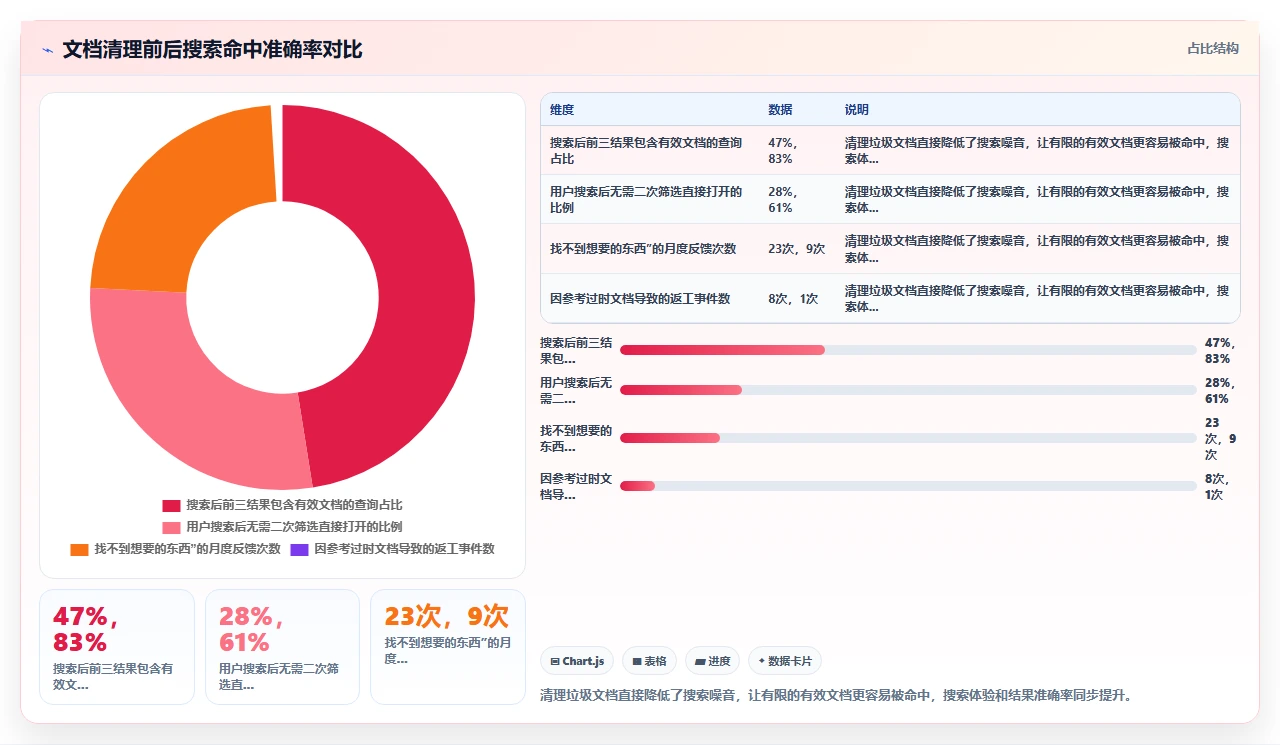The image size is (1280, 745).
Task: Select table cell 搜索后前三结果包含有效文档的查询占比
Action: pyautogui.click(x=650, y=151)
